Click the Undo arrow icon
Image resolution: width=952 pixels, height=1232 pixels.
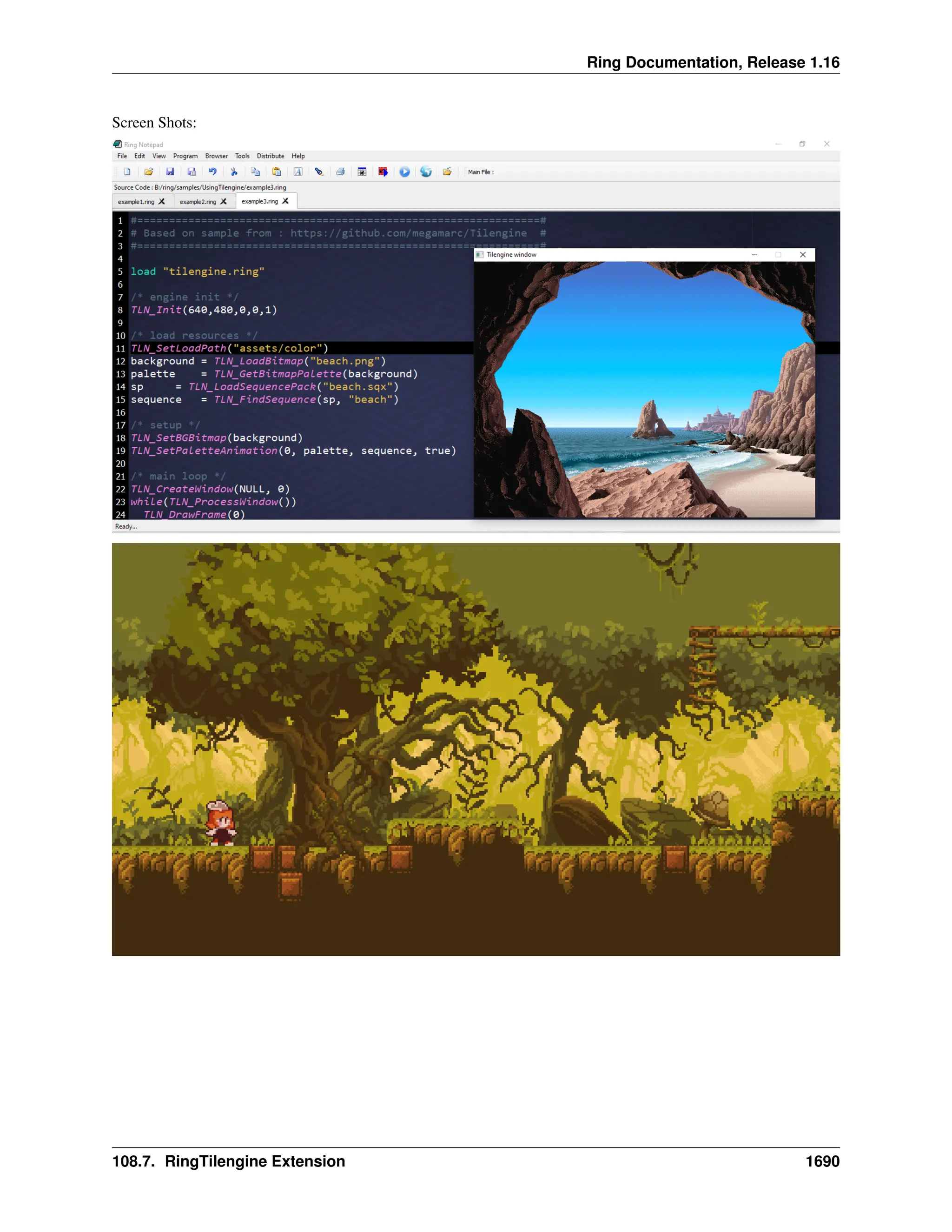212,172
